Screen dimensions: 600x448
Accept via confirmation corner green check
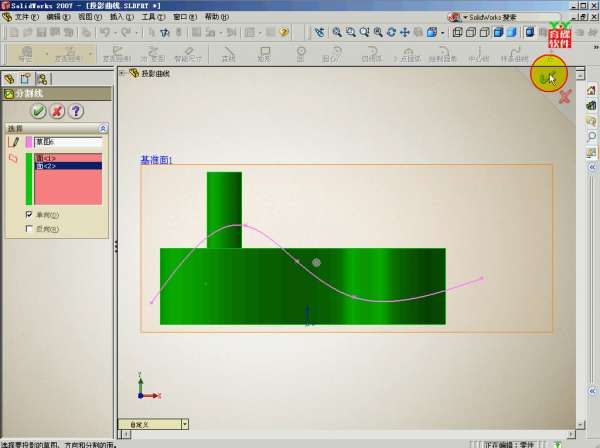tap(547, 74)
